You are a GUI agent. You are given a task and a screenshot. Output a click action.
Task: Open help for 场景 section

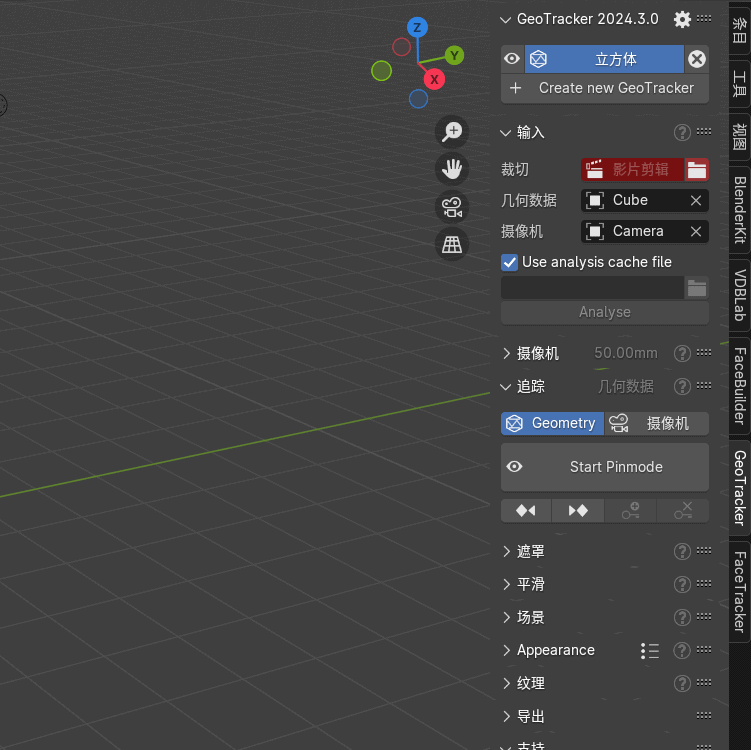(x=682, y=617)
